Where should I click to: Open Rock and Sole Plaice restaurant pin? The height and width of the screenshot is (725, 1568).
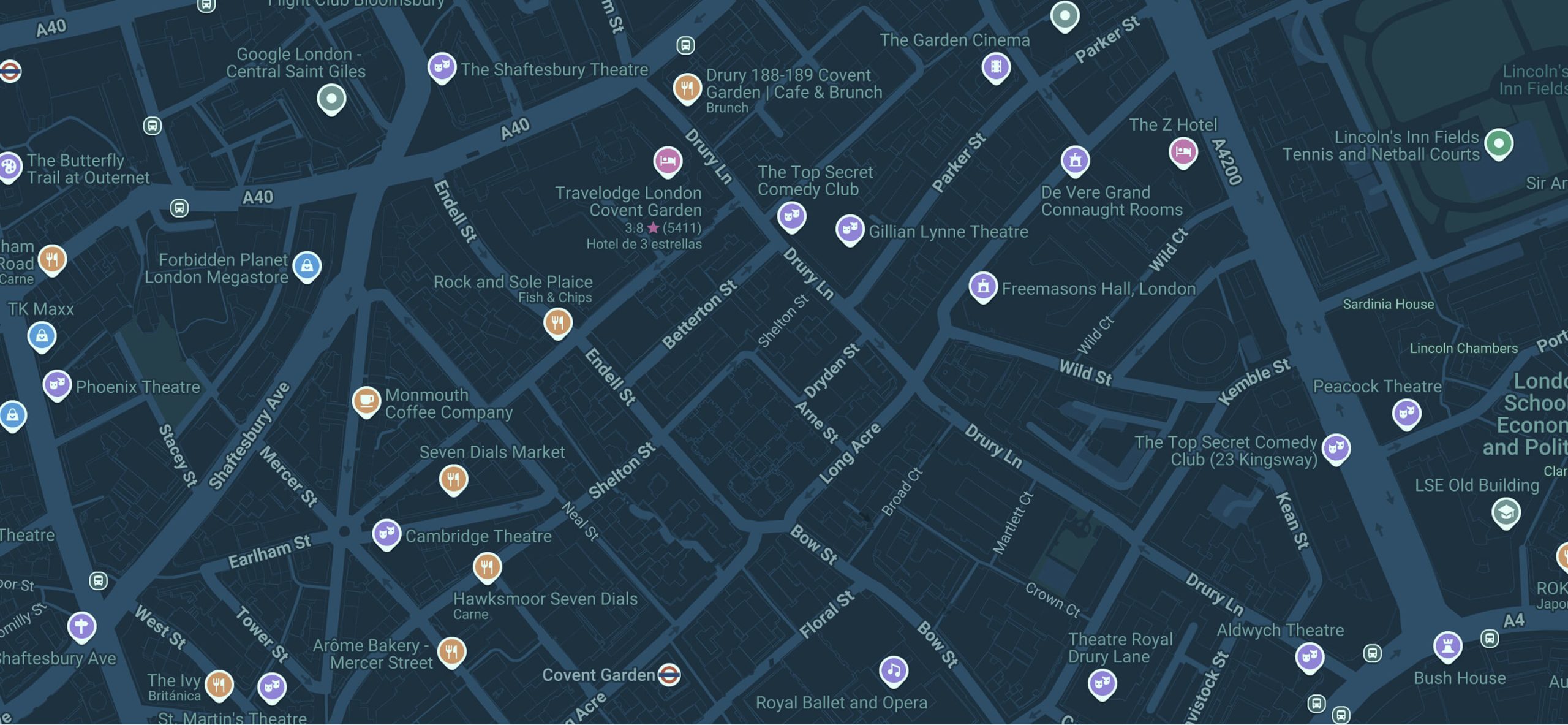(557, 322)
